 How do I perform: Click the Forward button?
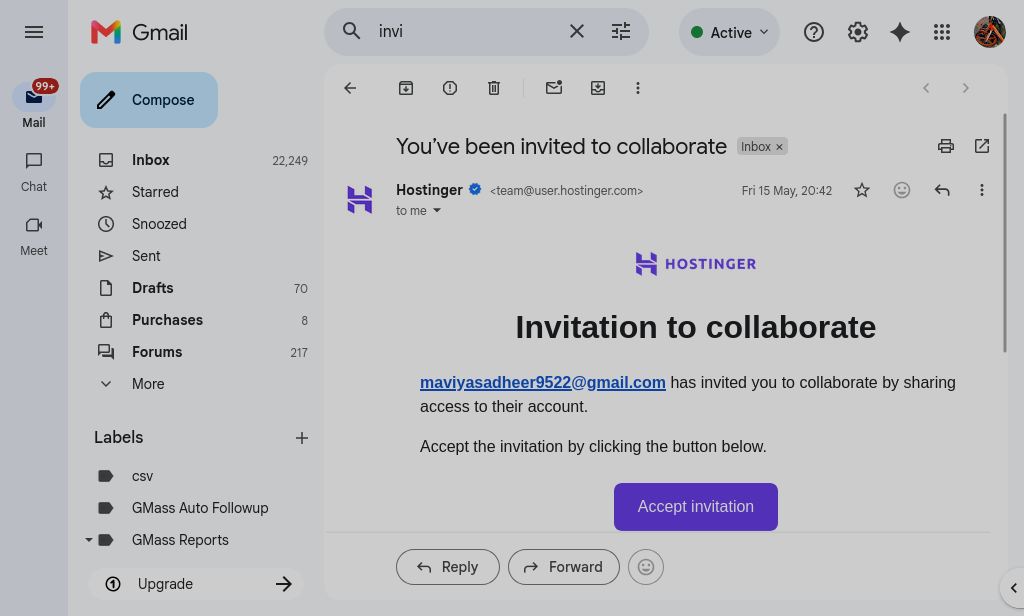click(564, 567)
